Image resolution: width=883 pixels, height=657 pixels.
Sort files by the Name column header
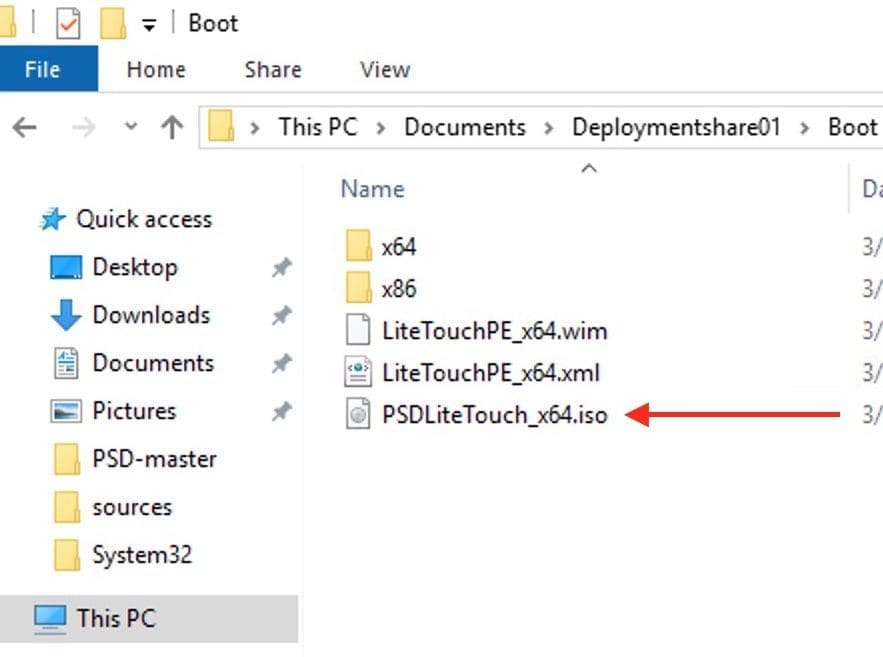pos(373,189)
